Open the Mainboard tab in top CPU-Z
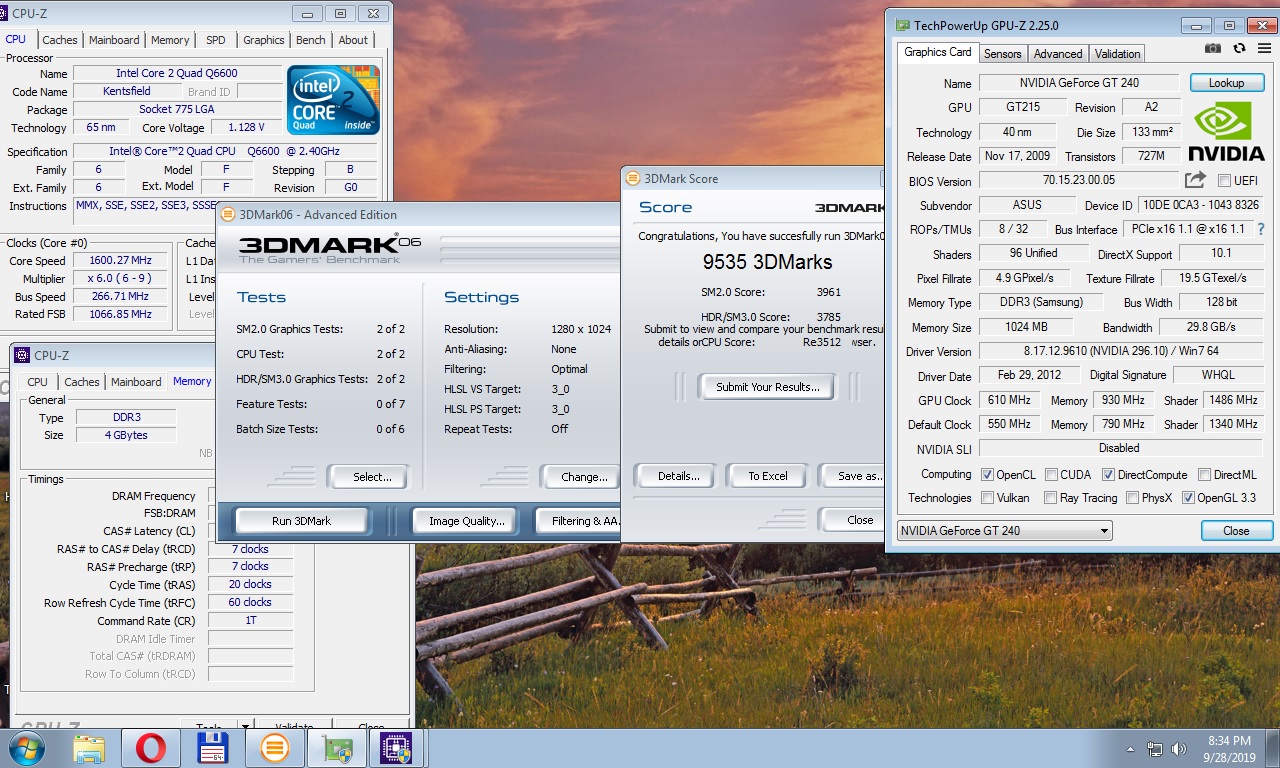The image size is (1280, 768). tap(114, 40)
